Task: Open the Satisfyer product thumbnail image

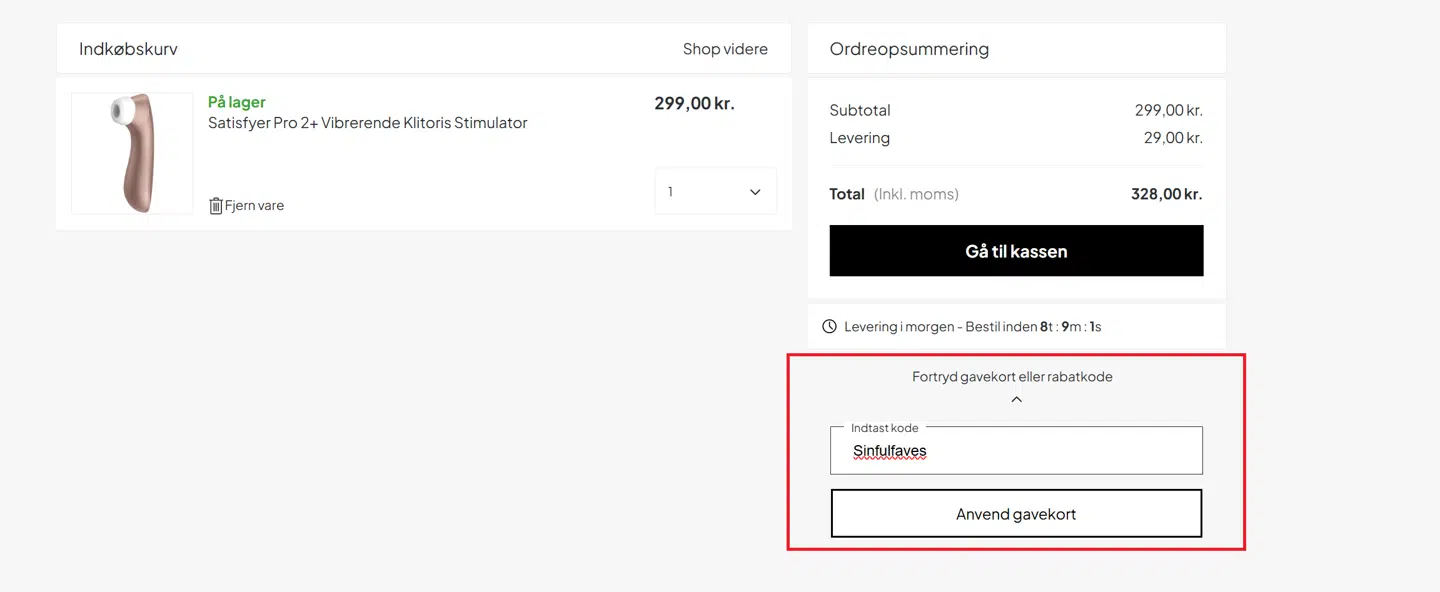Action: (x=132, y=153)
